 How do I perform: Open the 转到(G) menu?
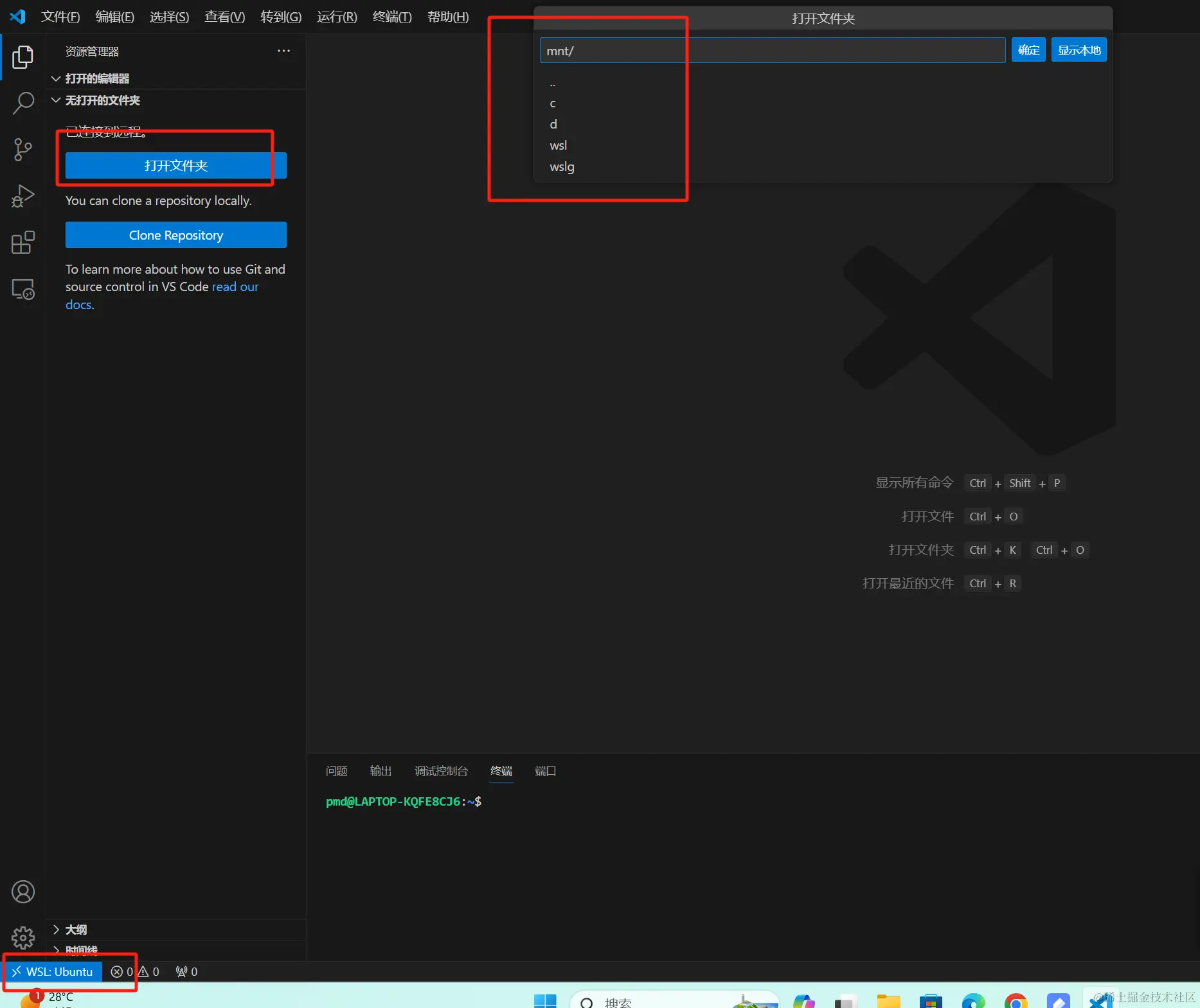(281, 17)
